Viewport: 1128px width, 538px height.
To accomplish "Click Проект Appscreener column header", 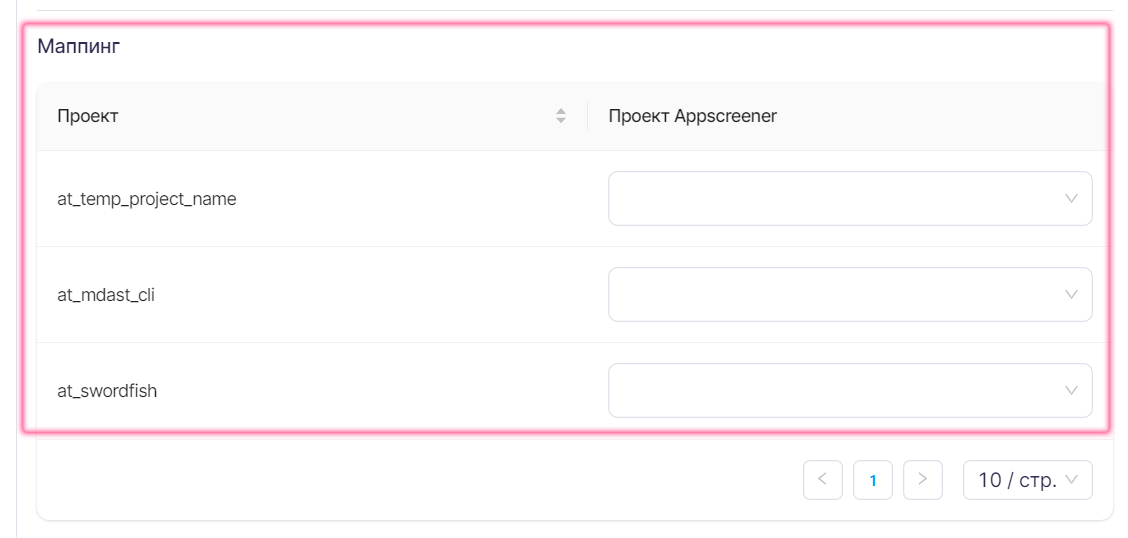I will click(x=692, y=116).
